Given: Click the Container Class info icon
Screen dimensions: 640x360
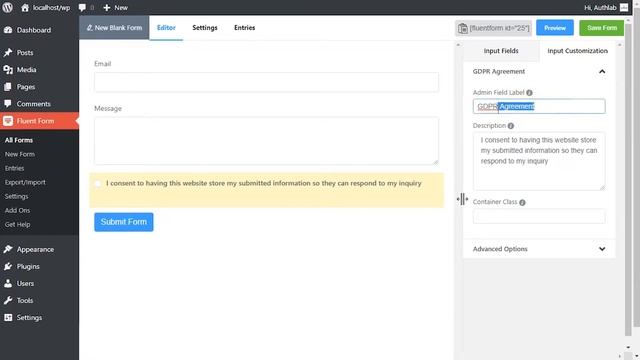Looking at the screenshot, I should (x=522, y=202).
